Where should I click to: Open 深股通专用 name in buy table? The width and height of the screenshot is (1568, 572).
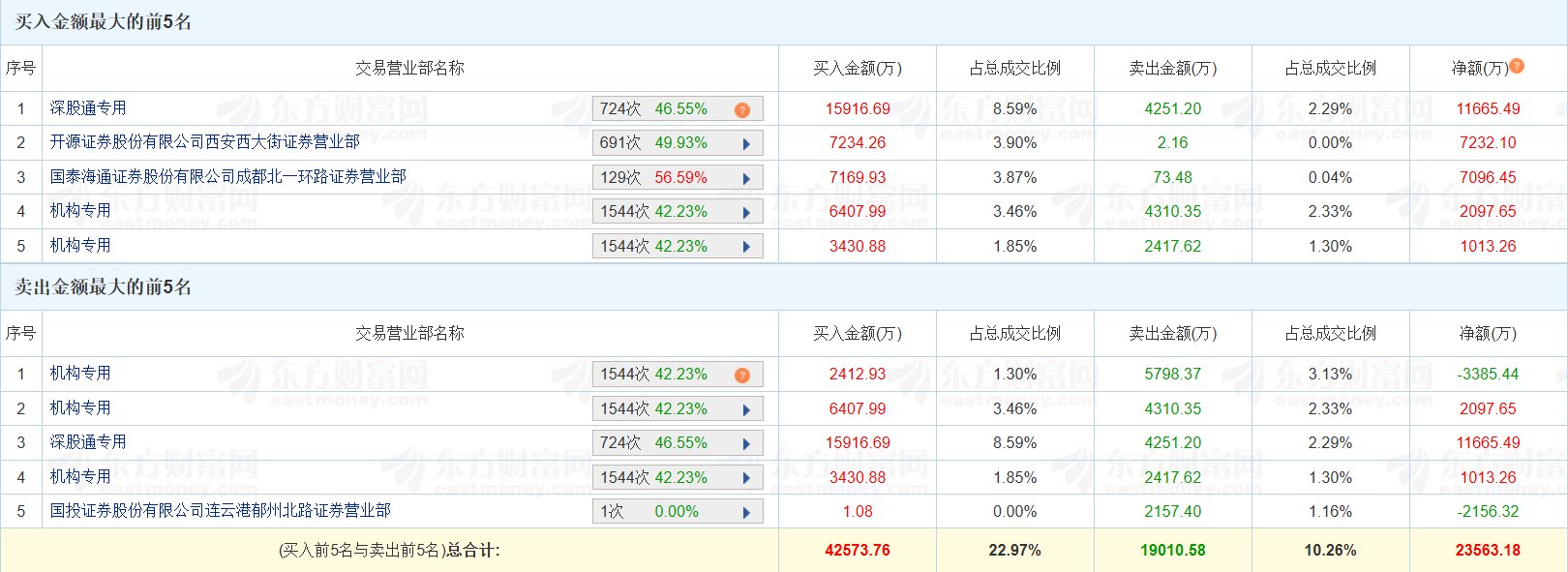click(88, 108)
